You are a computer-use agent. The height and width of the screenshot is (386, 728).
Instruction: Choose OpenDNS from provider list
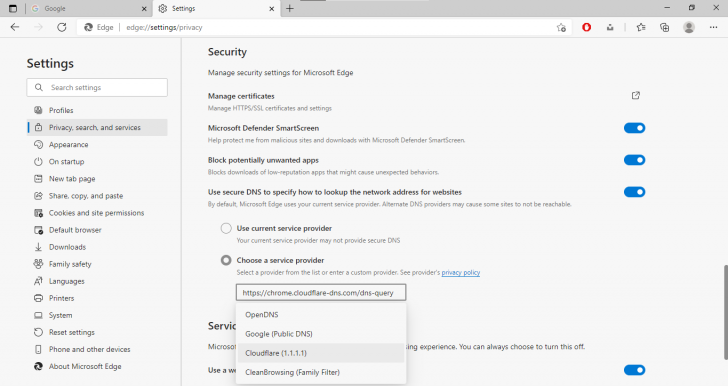pos(320,314)
